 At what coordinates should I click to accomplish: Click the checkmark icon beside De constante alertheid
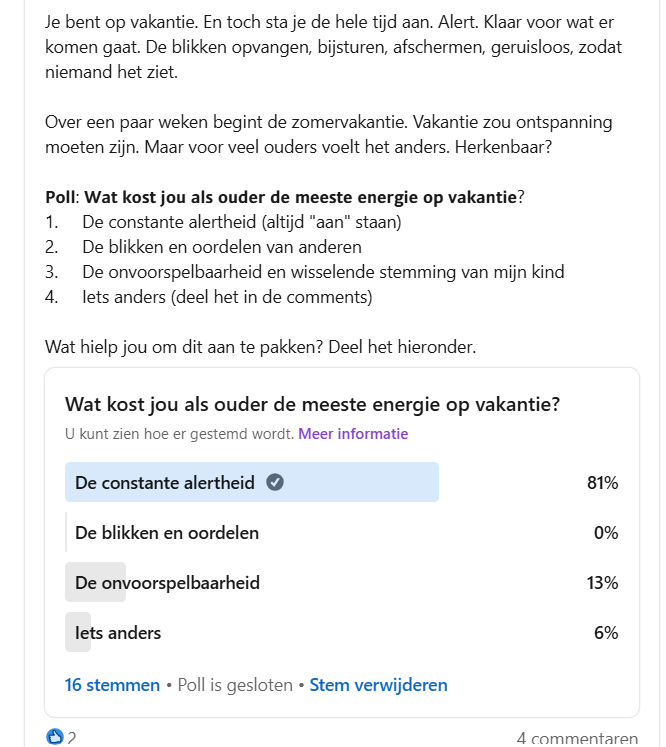pyautogui.click(x=275, y=482)
